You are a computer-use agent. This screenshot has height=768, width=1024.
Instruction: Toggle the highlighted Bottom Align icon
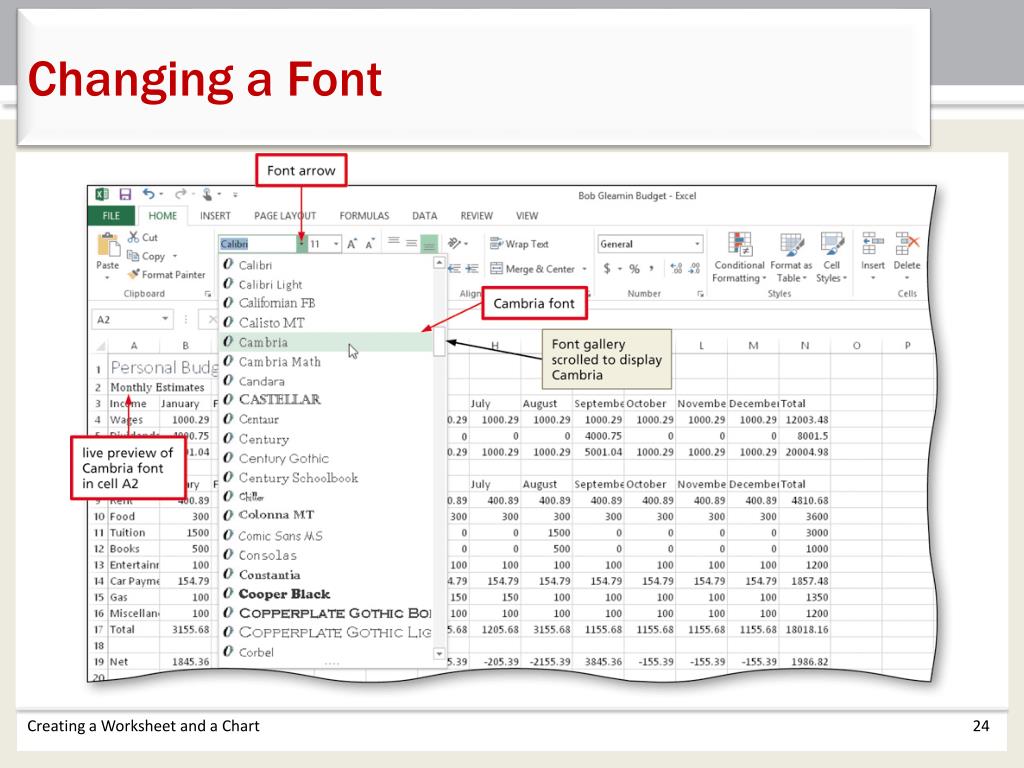coord(429,244)
